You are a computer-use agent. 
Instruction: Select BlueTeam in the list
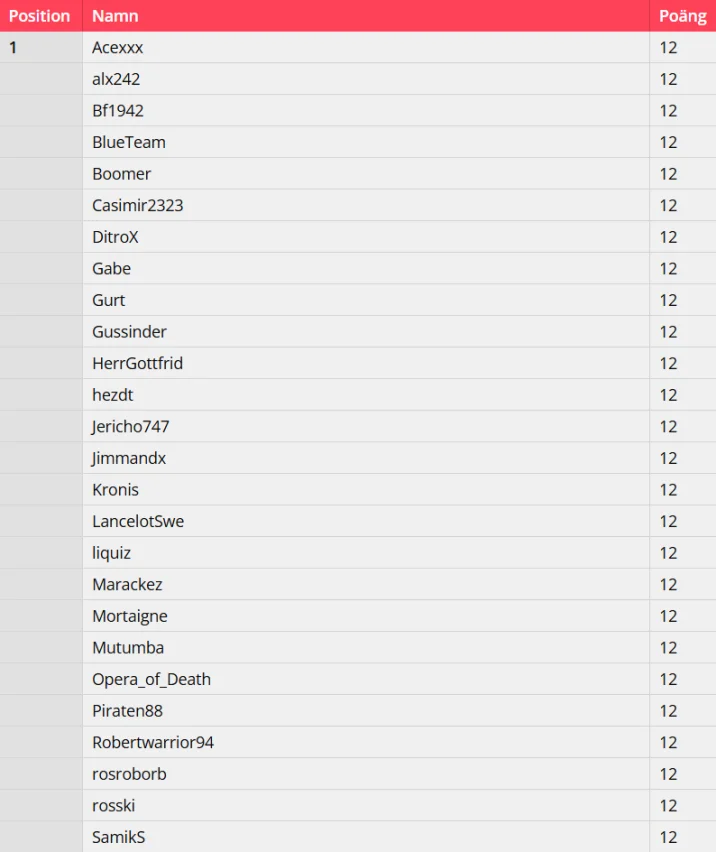click(129, 142)
